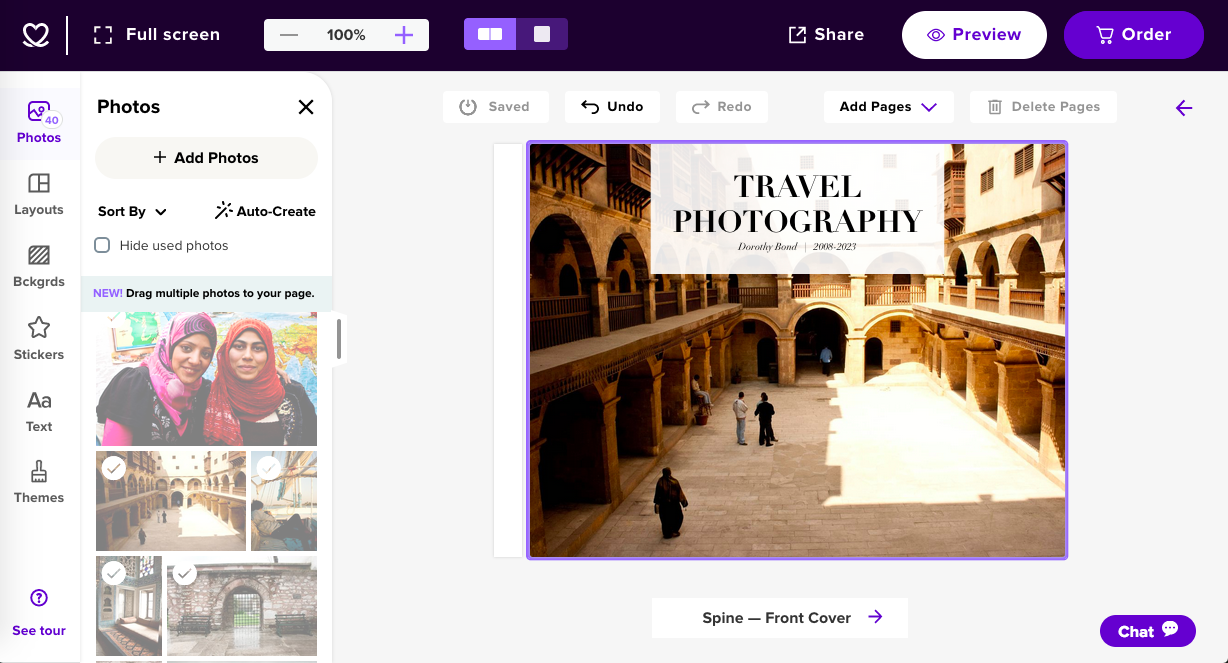Collapse the editor panel with the purple arrow
Screen dimensions: 1228x663
coord(1184,107)
